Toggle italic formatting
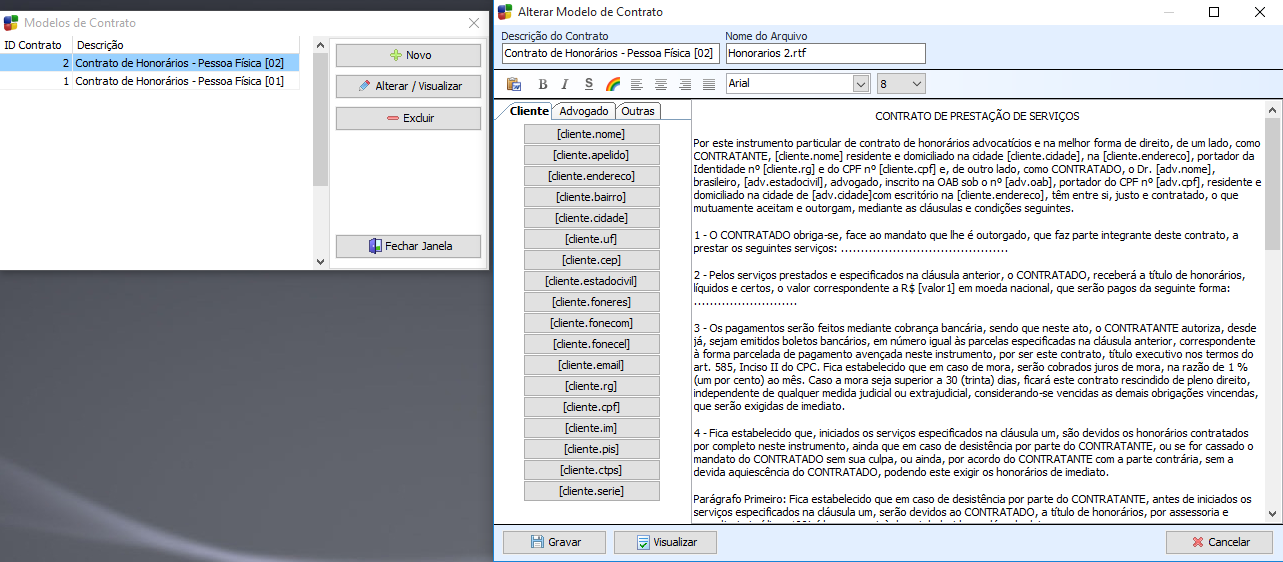Image resolution: width=1283 pixels, height=562 pixels. pyautogui.click(x=565, y=84)
